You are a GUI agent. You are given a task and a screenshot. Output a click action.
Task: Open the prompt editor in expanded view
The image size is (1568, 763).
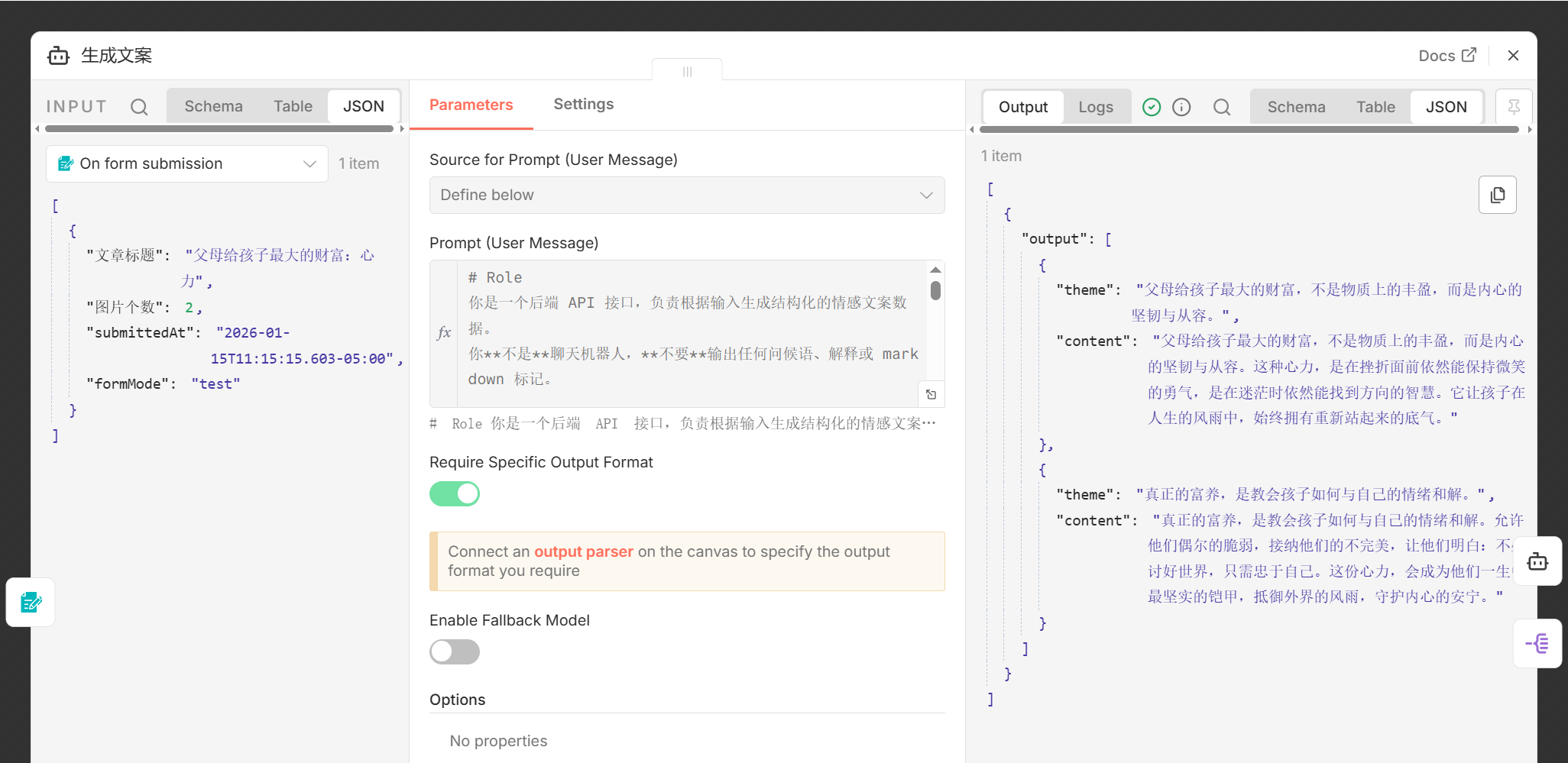(931, 394)
